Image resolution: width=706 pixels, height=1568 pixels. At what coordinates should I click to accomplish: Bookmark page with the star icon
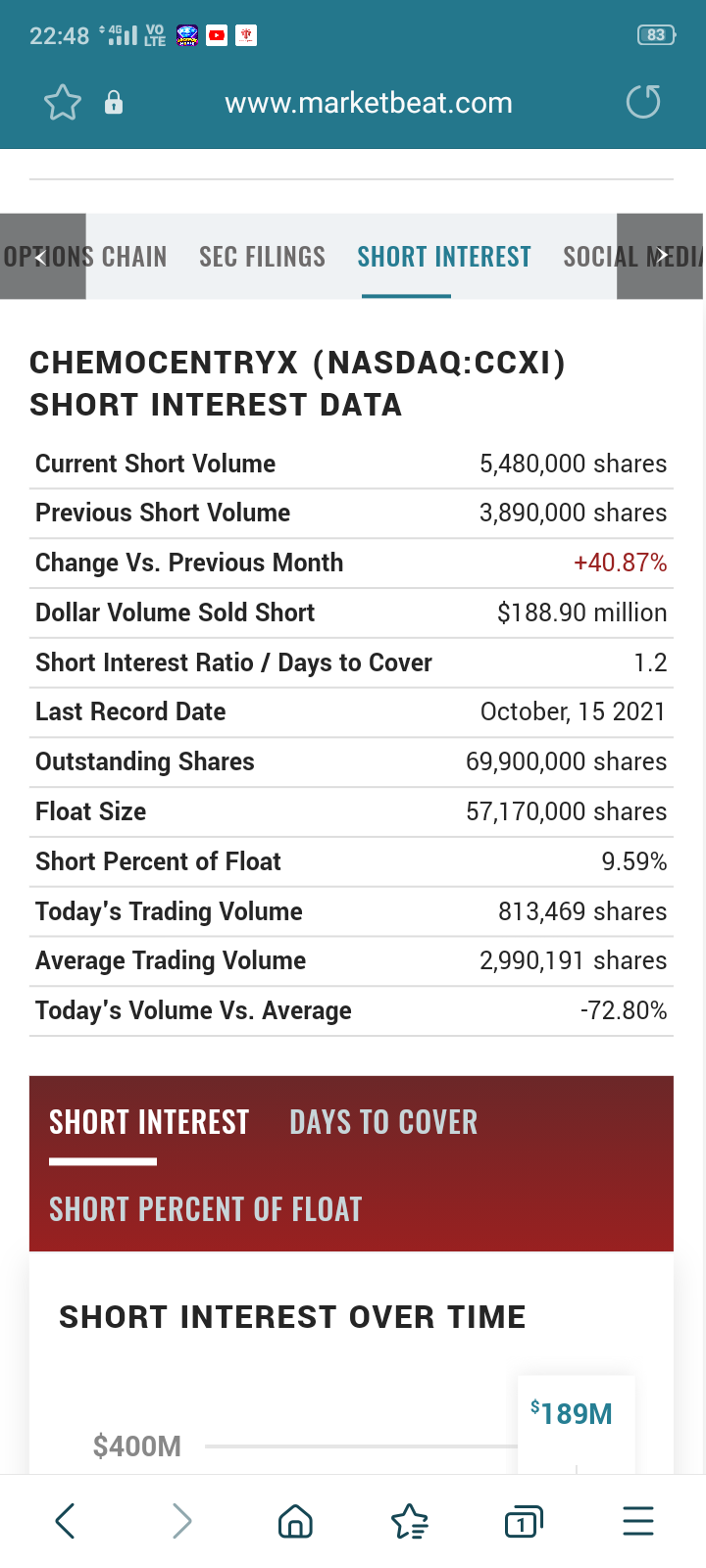[63, 103]
